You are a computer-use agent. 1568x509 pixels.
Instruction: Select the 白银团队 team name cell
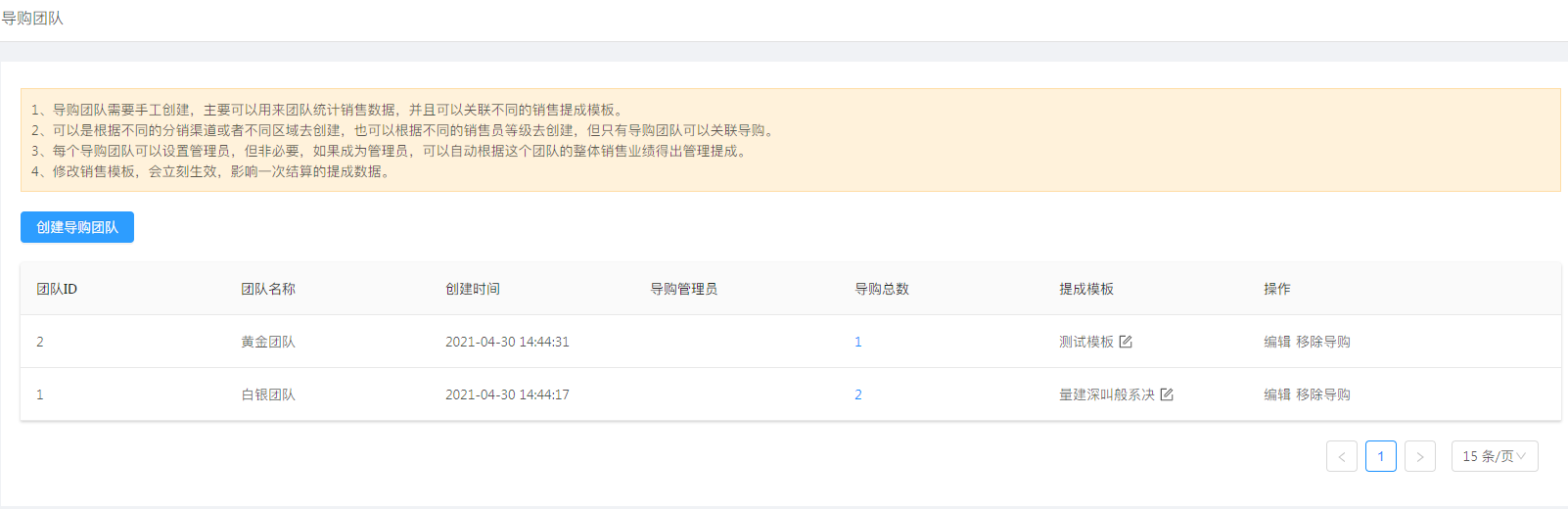pyautogui.click(x=268, y=394)
